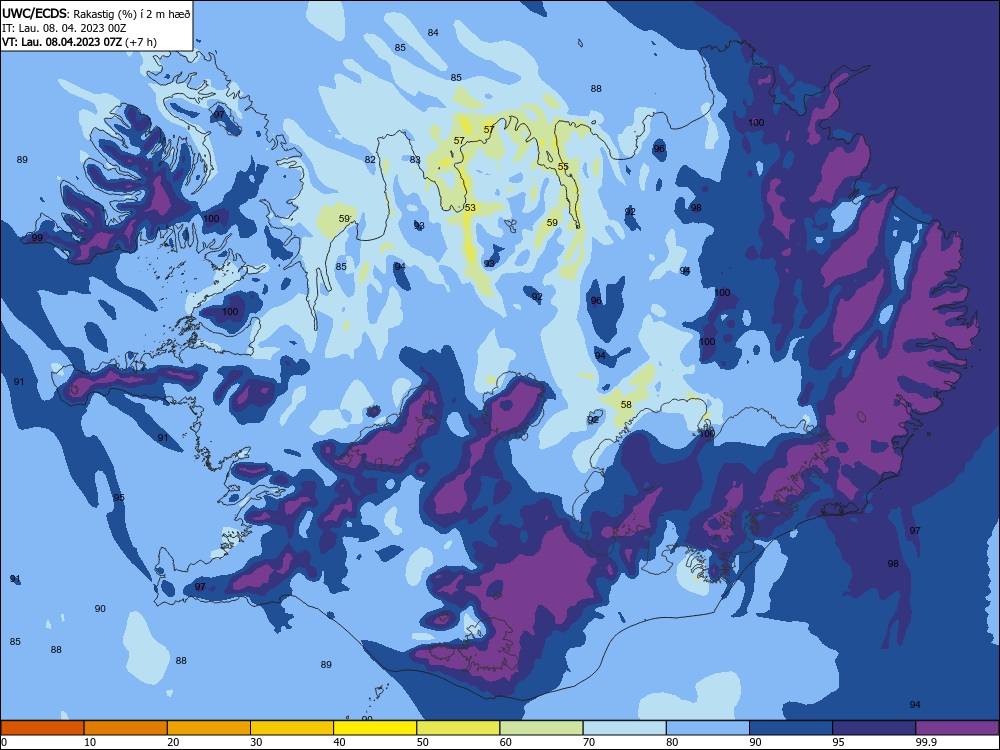The height and width of the screenshot is (750, 1000).
Task: Click the humidity value '99' in the Westfjords
Action: [37, 238]
